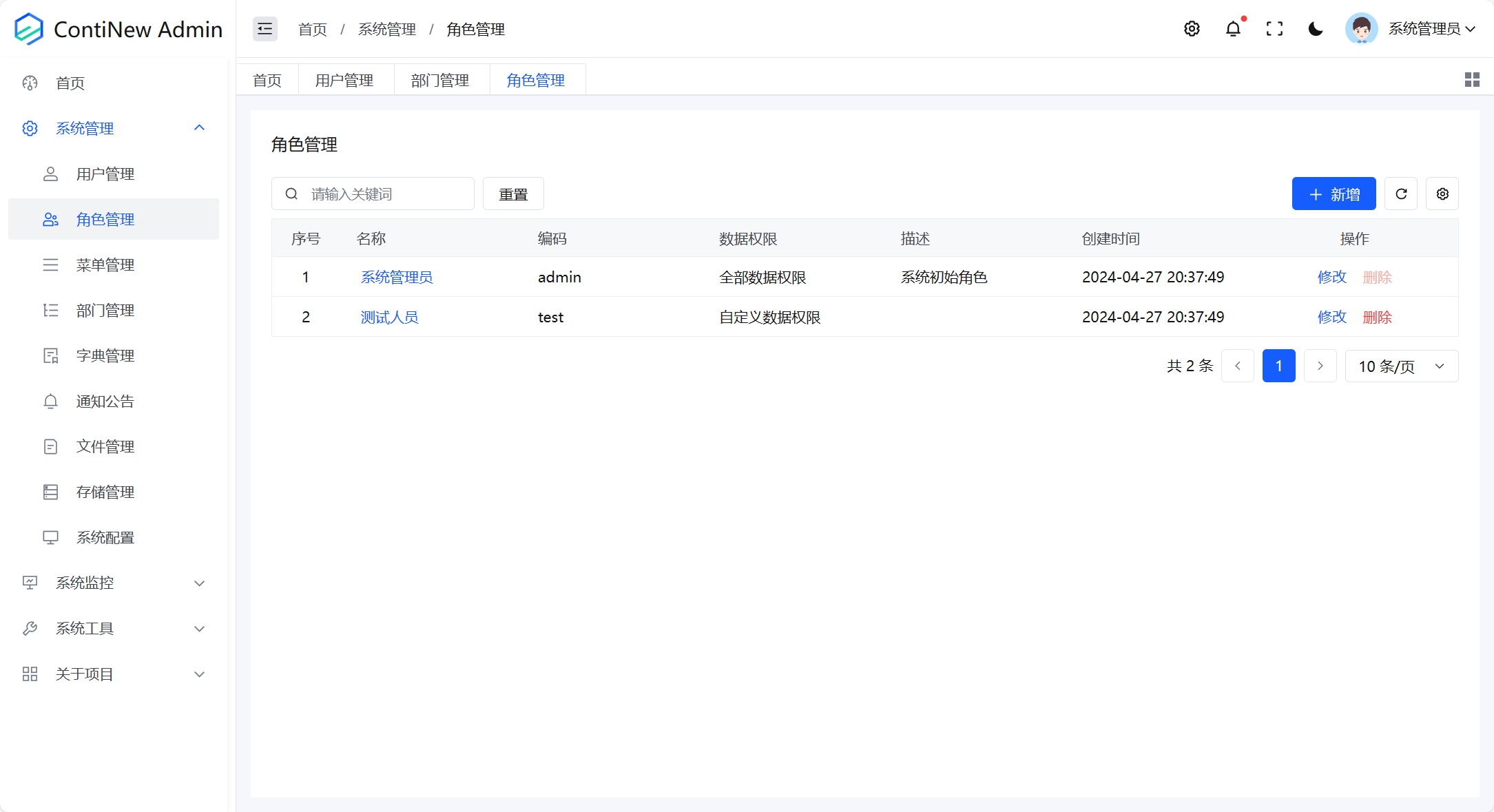View notifications by clicking the bell icon
The image size is (1494, 812).
[1233, 29]
